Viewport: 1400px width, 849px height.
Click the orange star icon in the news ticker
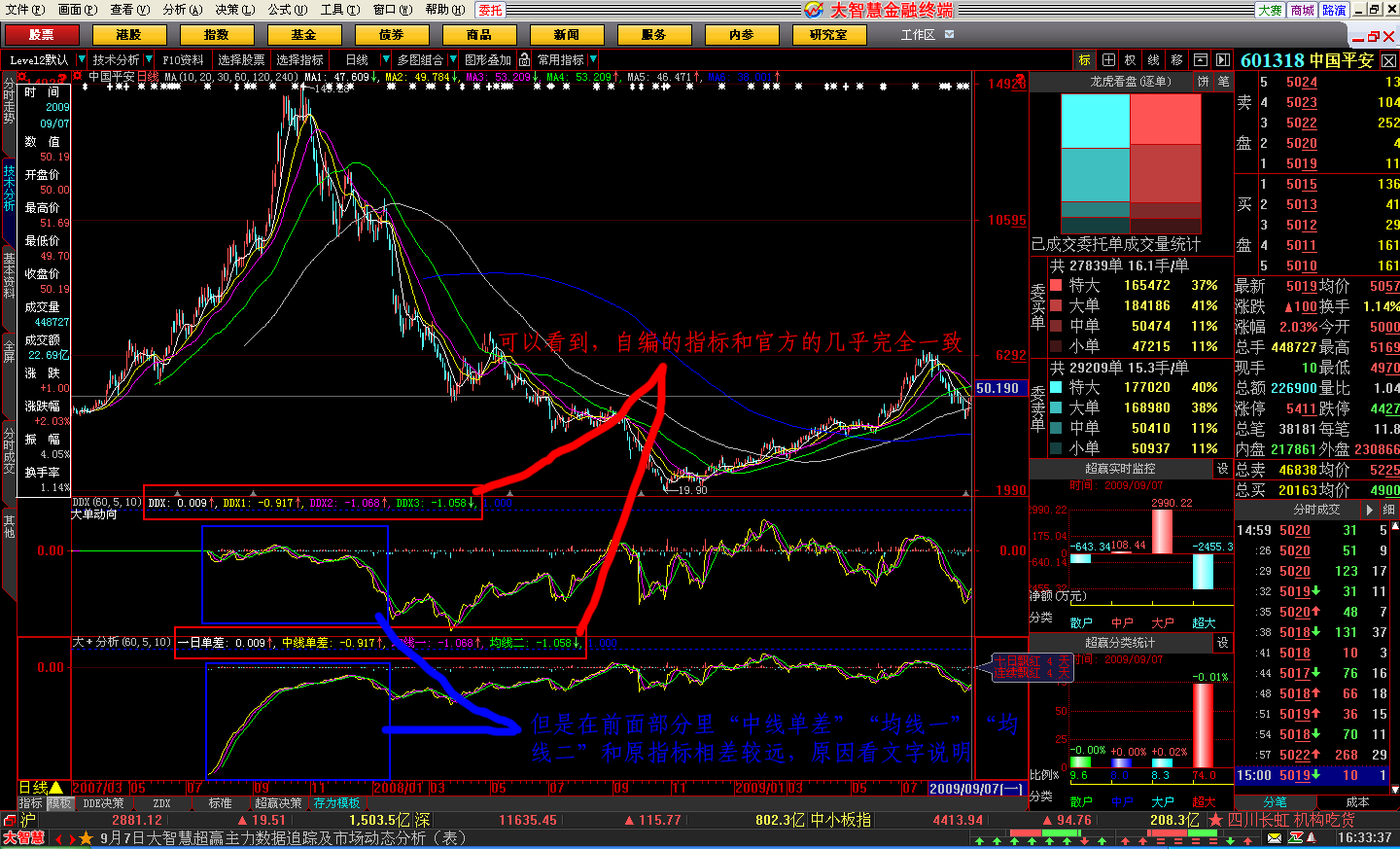86,838
